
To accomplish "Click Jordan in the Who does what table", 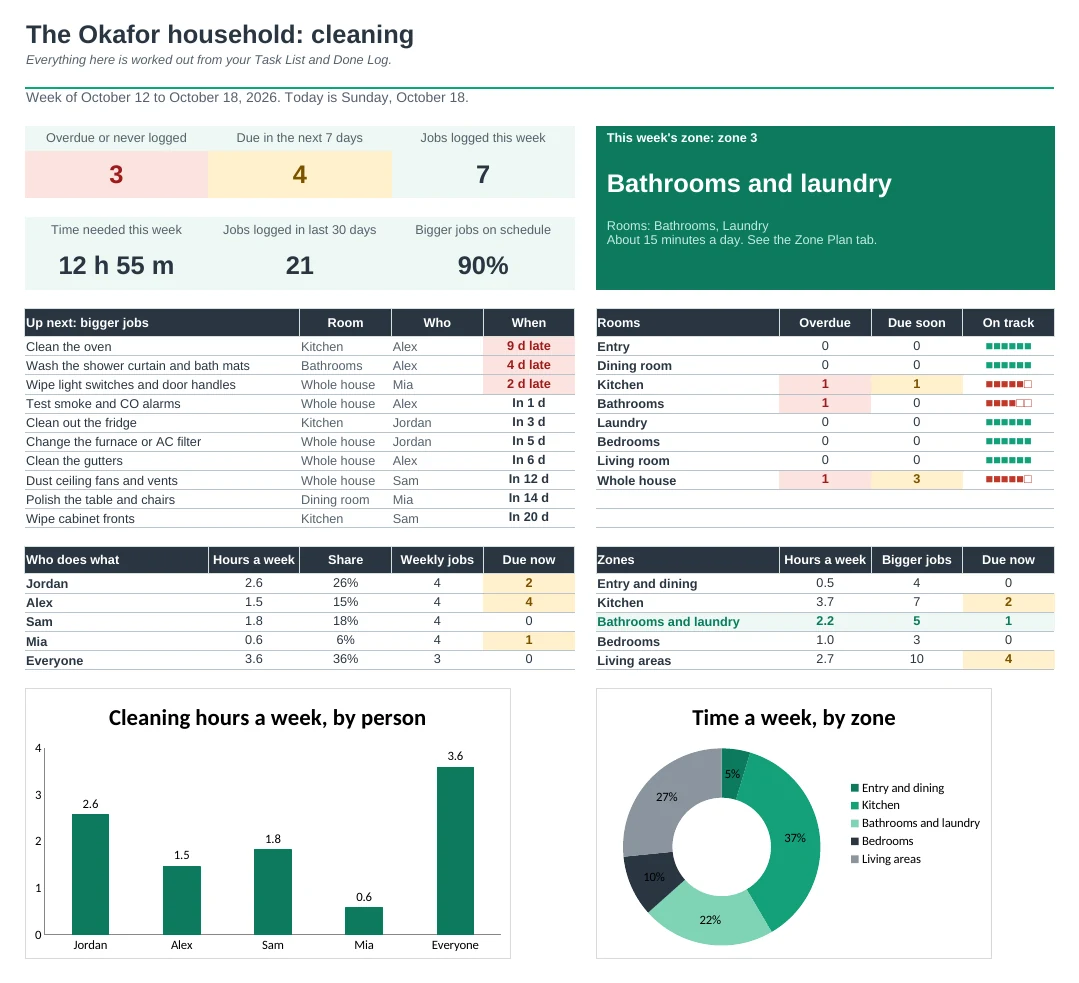I will [47, 584].
